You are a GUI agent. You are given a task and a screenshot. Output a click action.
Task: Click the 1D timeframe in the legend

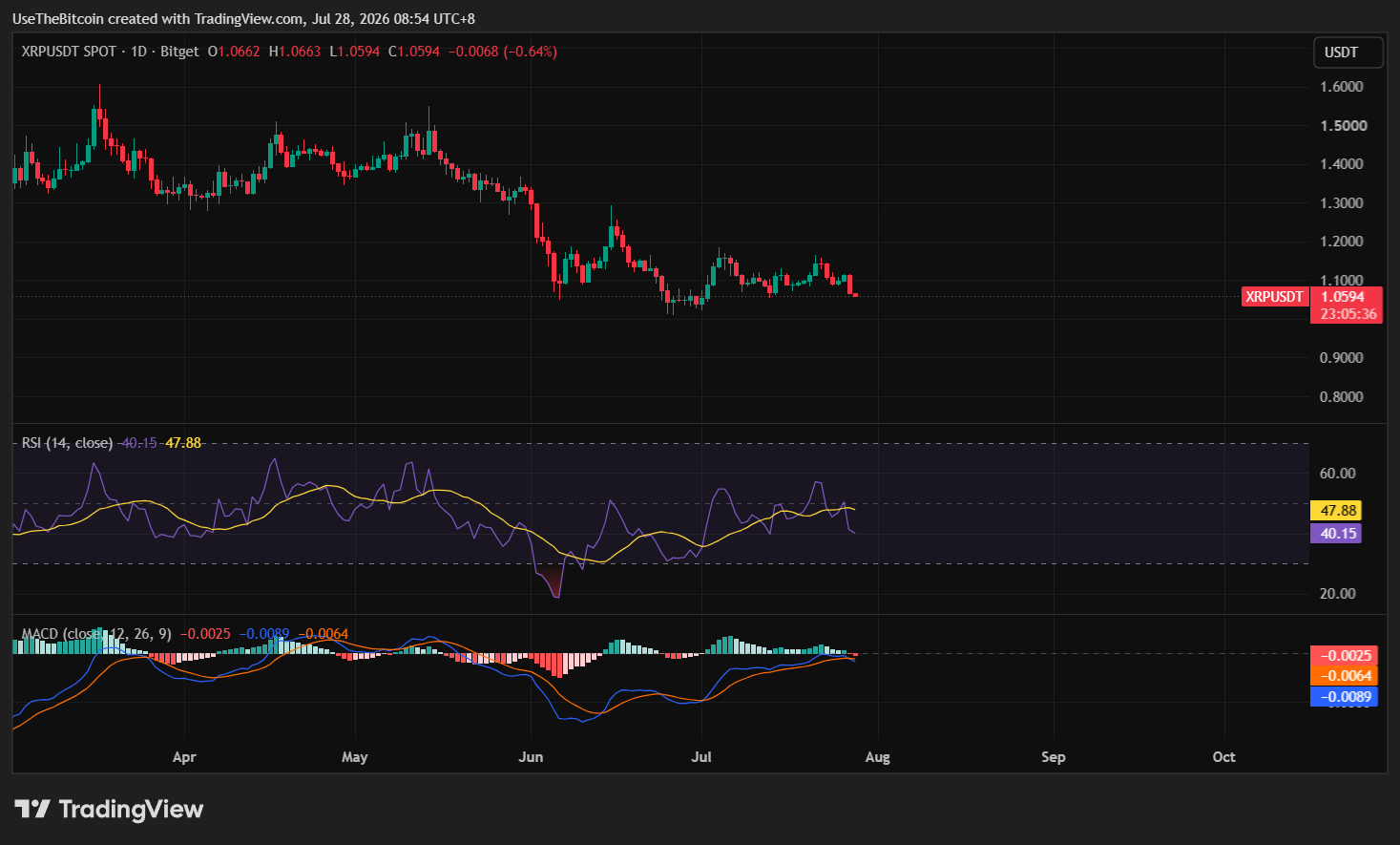(x=139, y=52)
